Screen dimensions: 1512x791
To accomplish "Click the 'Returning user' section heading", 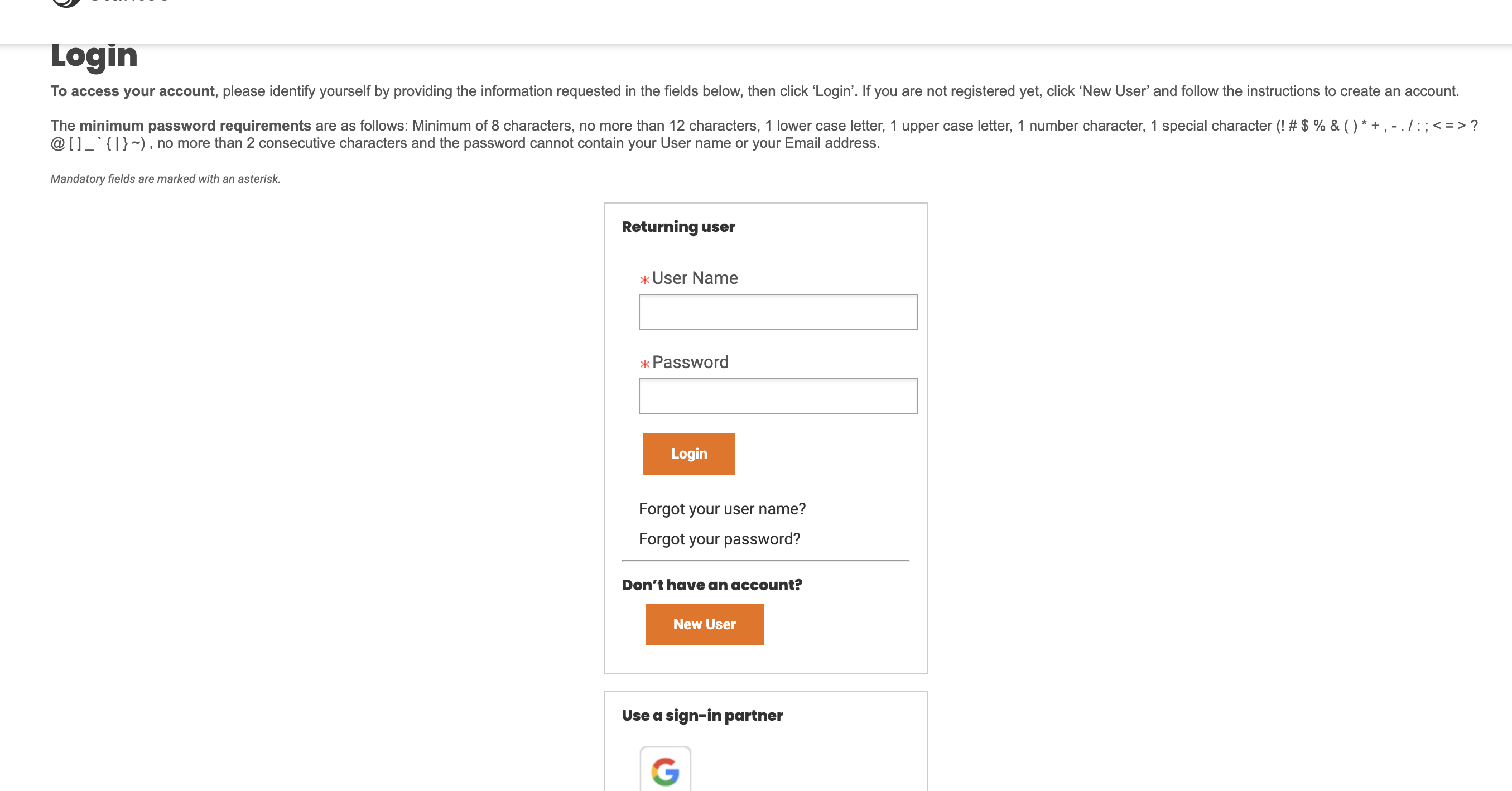I will point(678,227).
